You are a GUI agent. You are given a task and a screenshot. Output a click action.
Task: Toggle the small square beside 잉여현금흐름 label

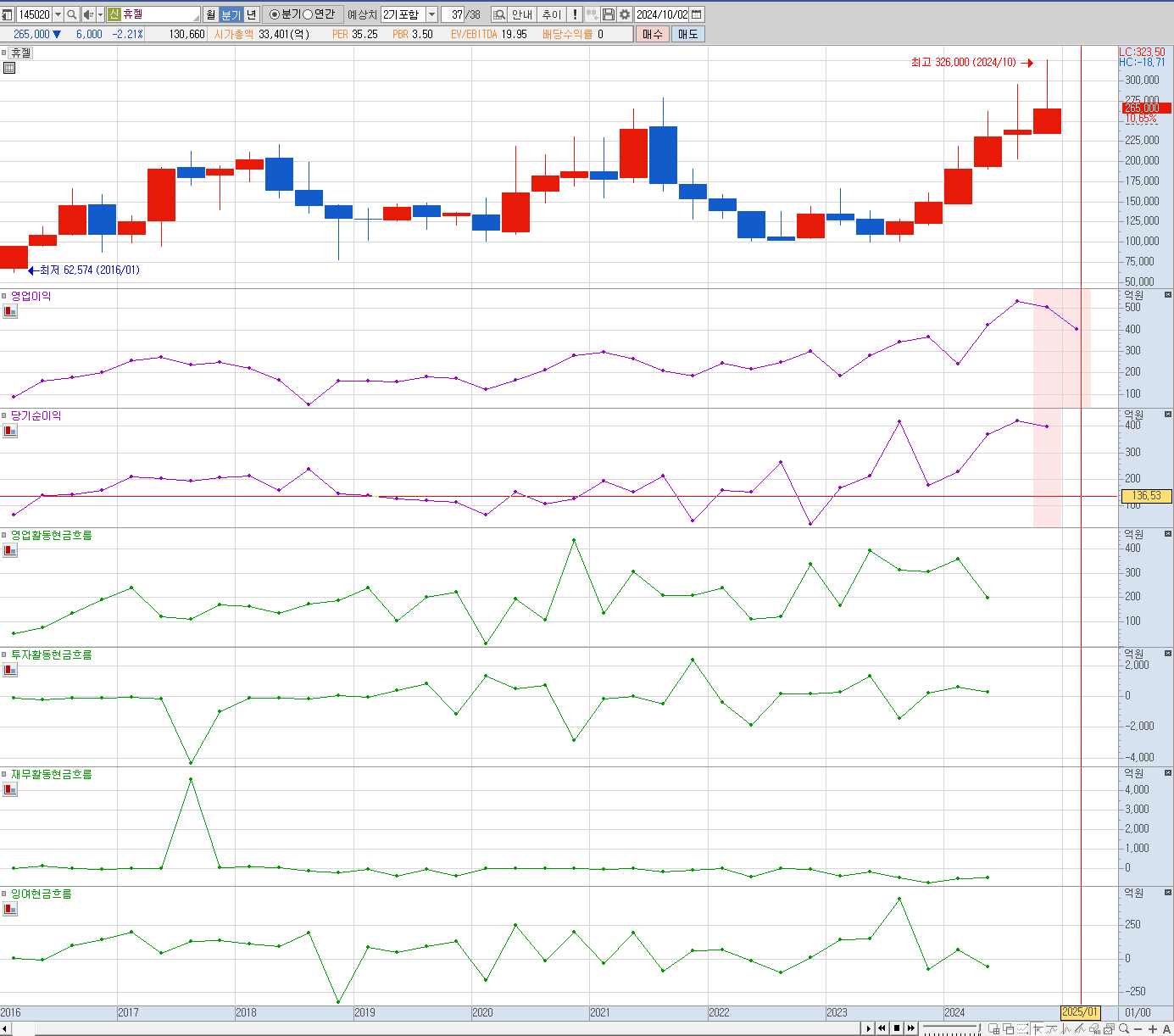pos(4,894)
